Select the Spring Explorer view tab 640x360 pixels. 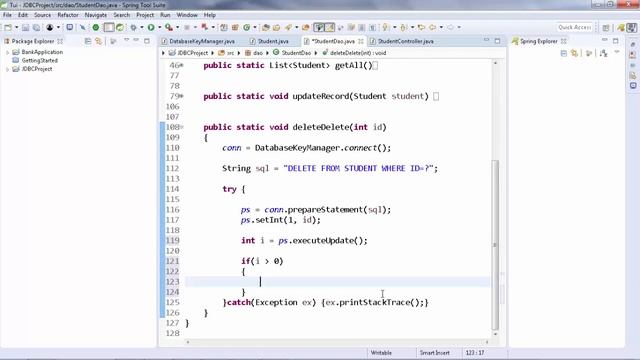pyautogui.click(x=538, y=41)
